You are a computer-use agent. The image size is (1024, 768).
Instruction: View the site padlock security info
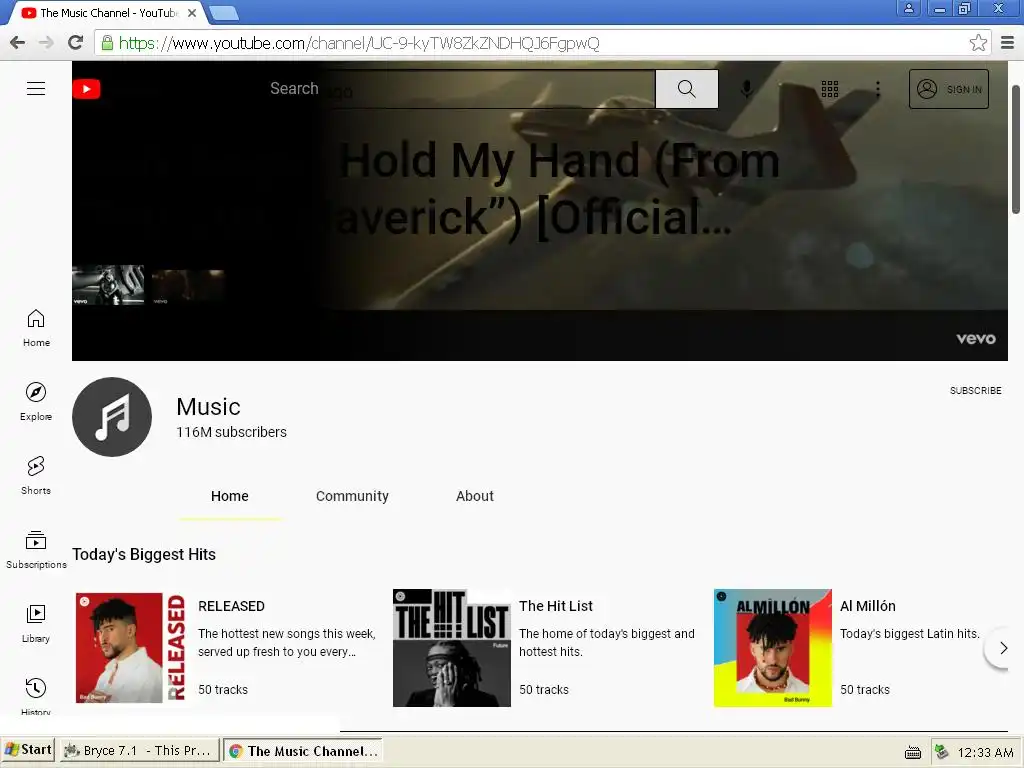pyautogui.click(x=107, y=43)
